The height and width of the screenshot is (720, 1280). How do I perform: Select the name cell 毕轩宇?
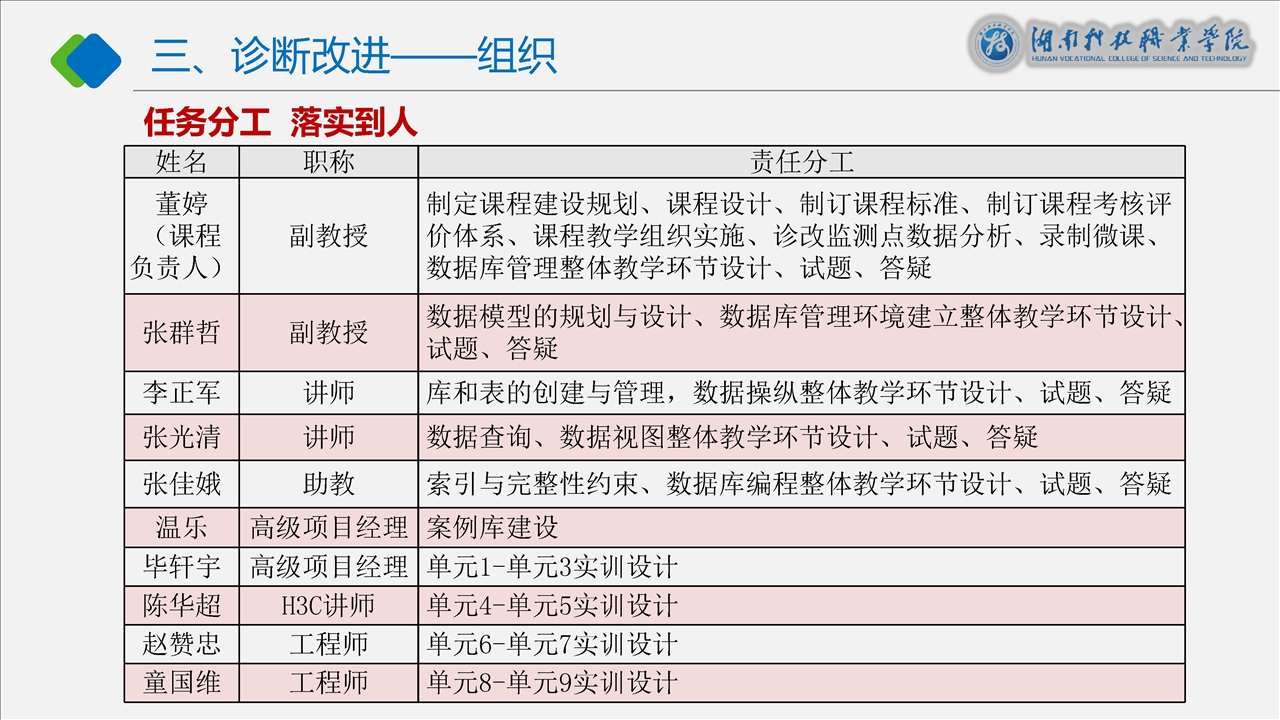pyautogui.click(x=181, y=567)
